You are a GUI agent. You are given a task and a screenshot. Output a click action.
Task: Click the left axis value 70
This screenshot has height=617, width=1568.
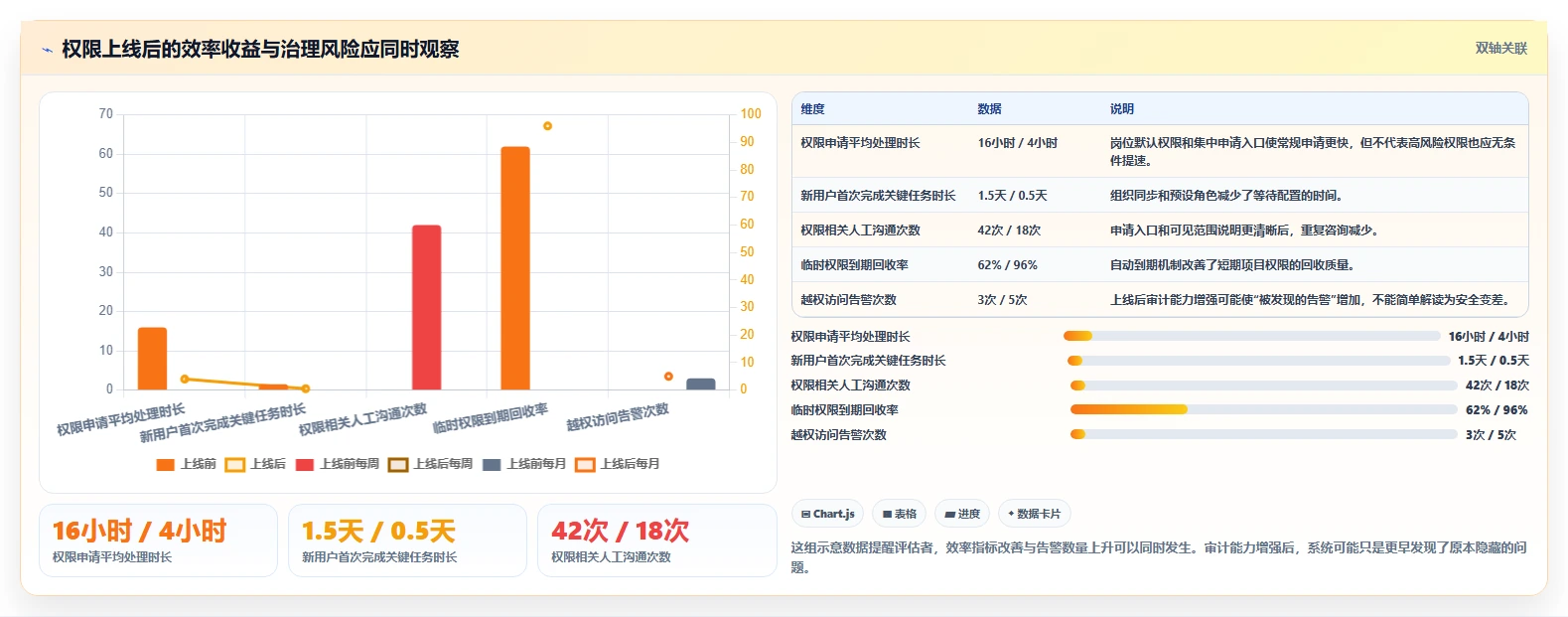click(x=105, y=114)
